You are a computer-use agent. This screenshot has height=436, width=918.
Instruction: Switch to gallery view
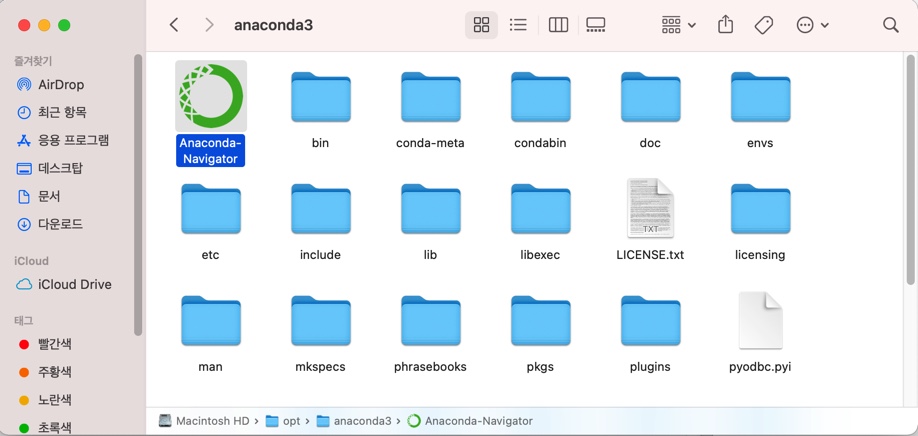click(595, 25)
